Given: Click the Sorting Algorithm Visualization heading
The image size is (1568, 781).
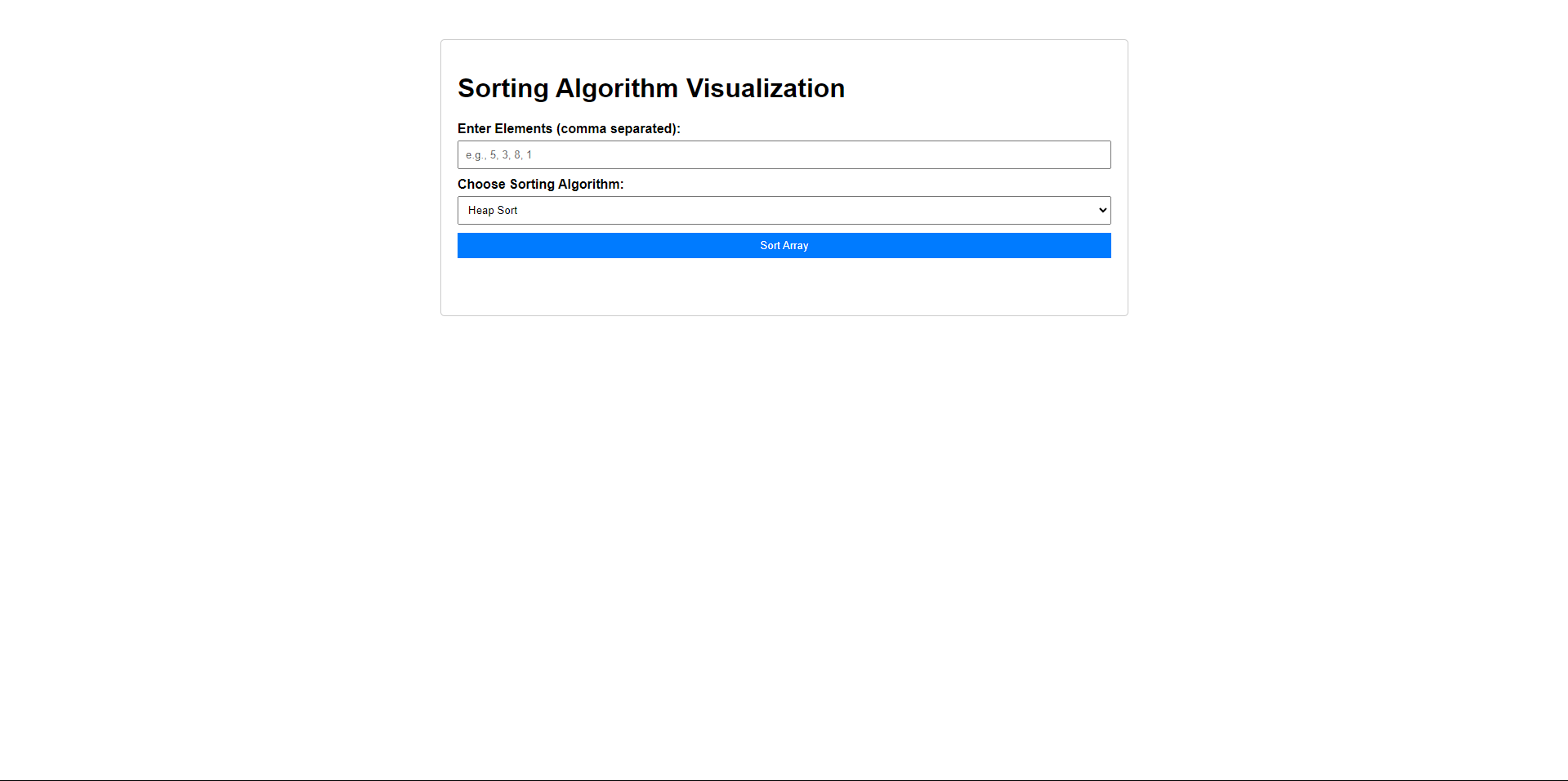Looking at the screenshot, I should pyautogui.click(x=651, y=88).
